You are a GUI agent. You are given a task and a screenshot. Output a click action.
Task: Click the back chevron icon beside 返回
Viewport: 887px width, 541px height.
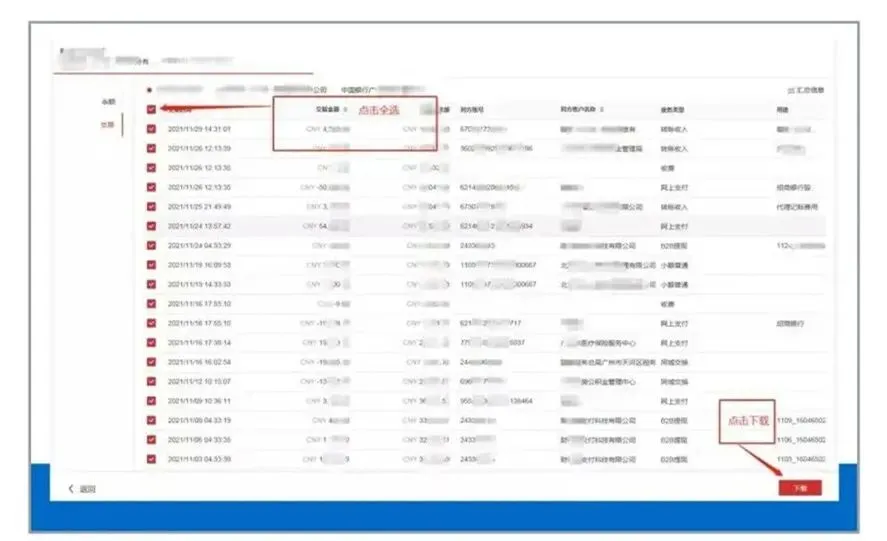[71, 488]
